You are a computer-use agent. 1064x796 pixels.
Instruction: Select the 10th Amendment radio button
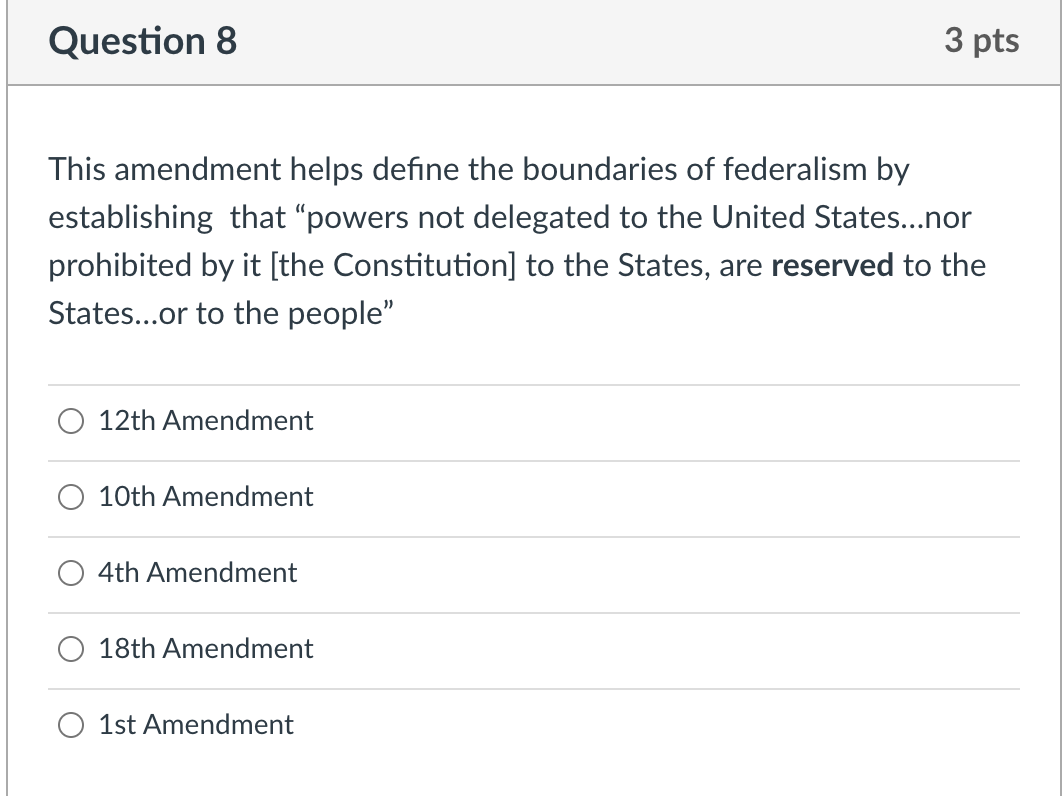coord(70,497)
